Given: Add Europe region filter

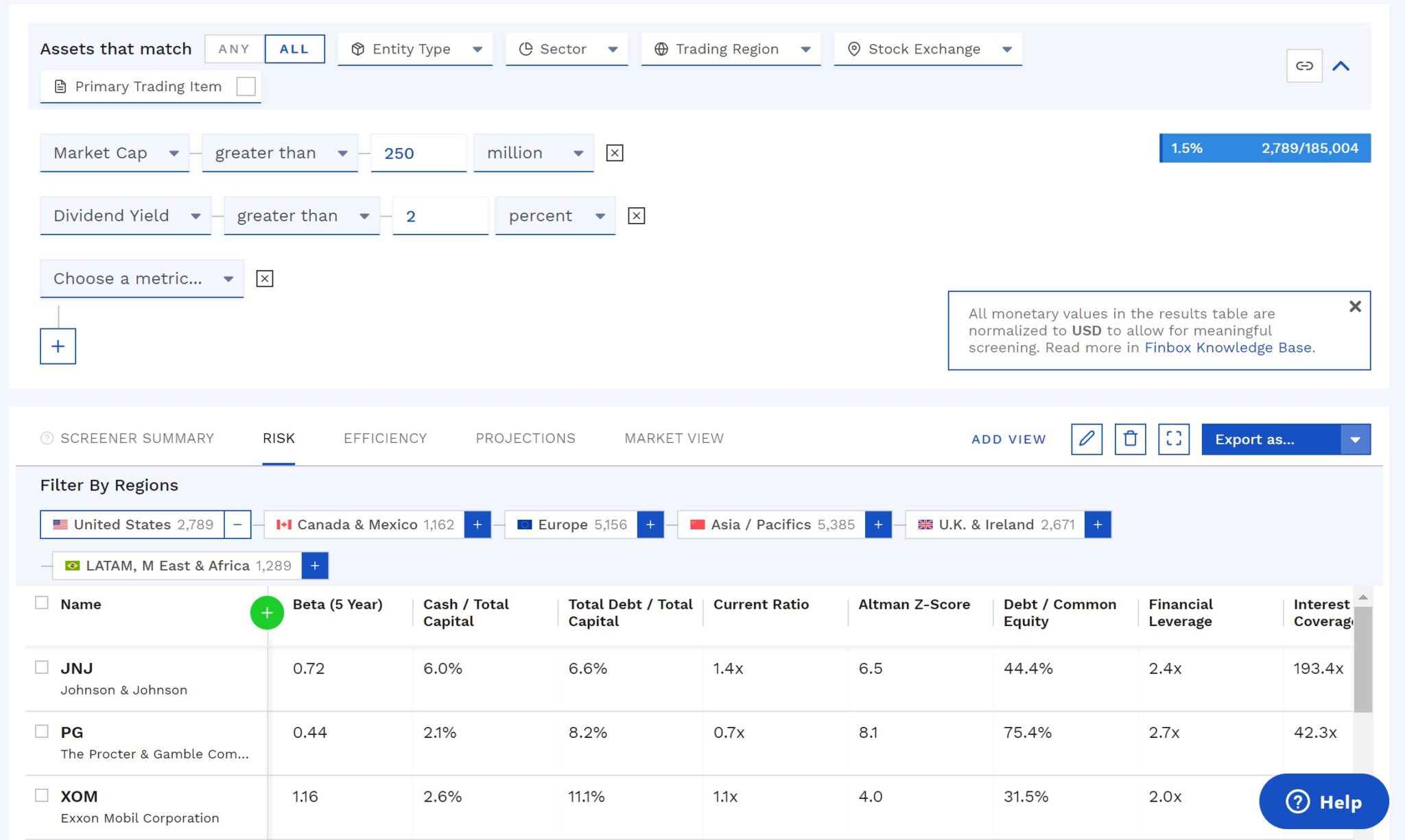Looking at the screenshot, I should click(650, 525).
